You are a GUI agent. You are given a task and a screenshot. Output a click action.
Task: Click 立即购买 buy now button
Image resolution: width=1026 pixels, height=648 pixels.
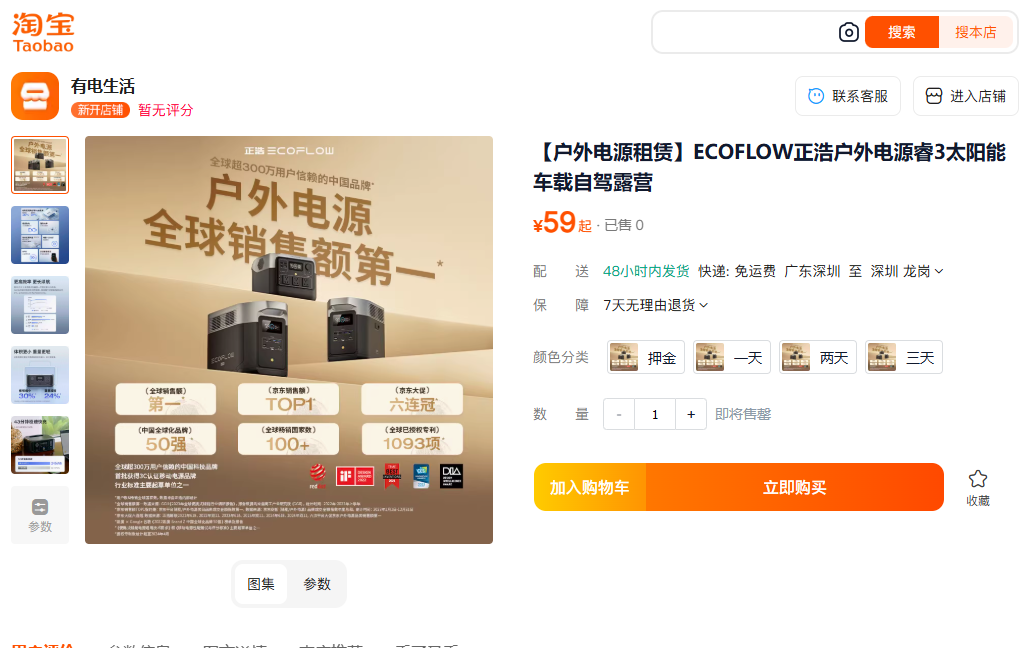[x=794, y=487]
